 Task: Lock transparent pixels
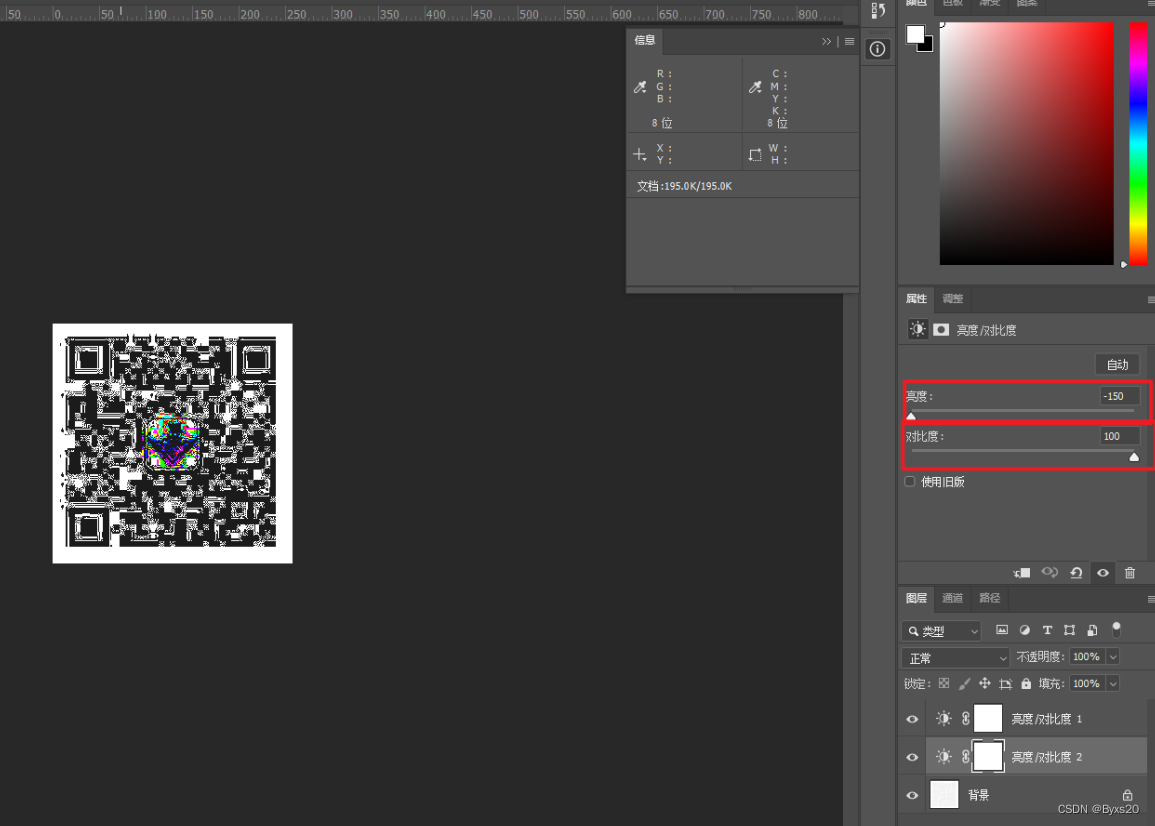[x=944, y=683]
